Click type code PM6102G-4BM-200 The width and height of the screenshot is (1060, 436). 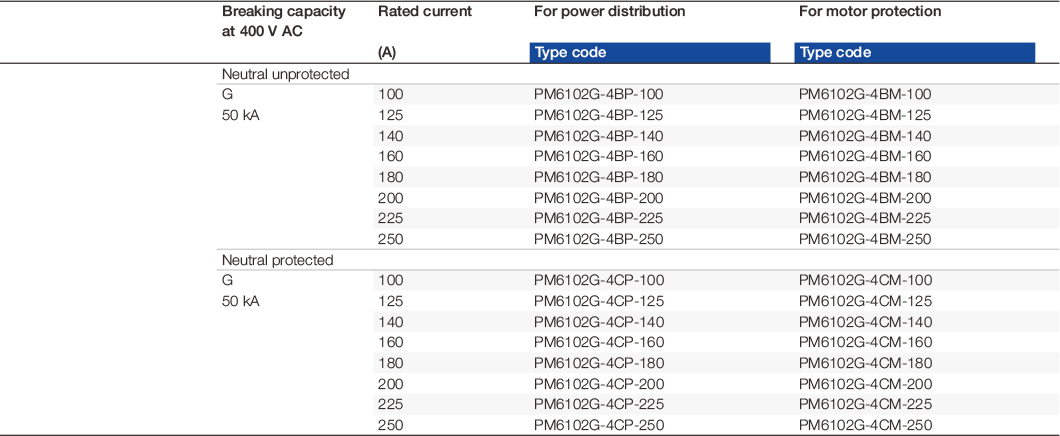(x=864, y=198)
